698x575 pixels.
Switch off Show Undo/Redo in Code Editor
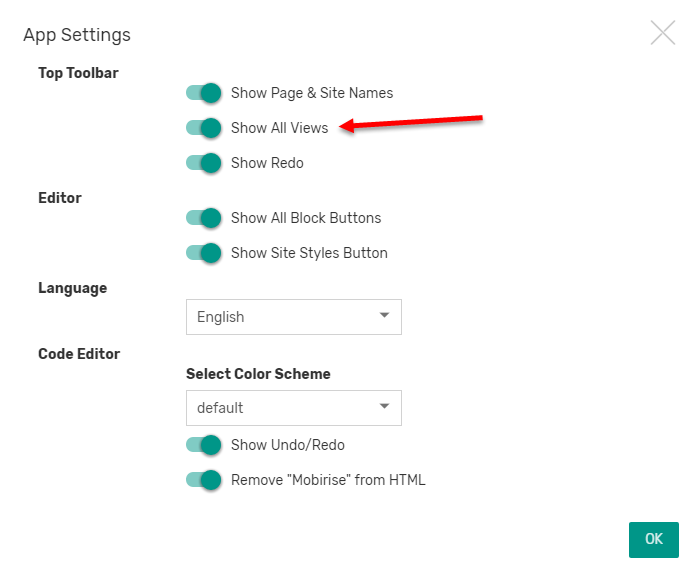(x=203, y=445)
